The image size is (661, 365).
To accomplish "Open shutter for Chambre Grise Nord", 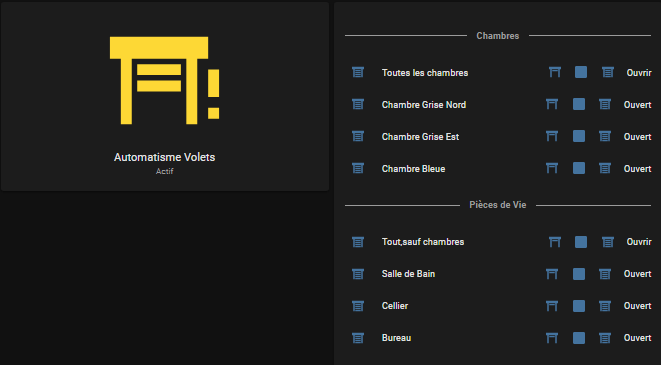I will tap(552, 104).
